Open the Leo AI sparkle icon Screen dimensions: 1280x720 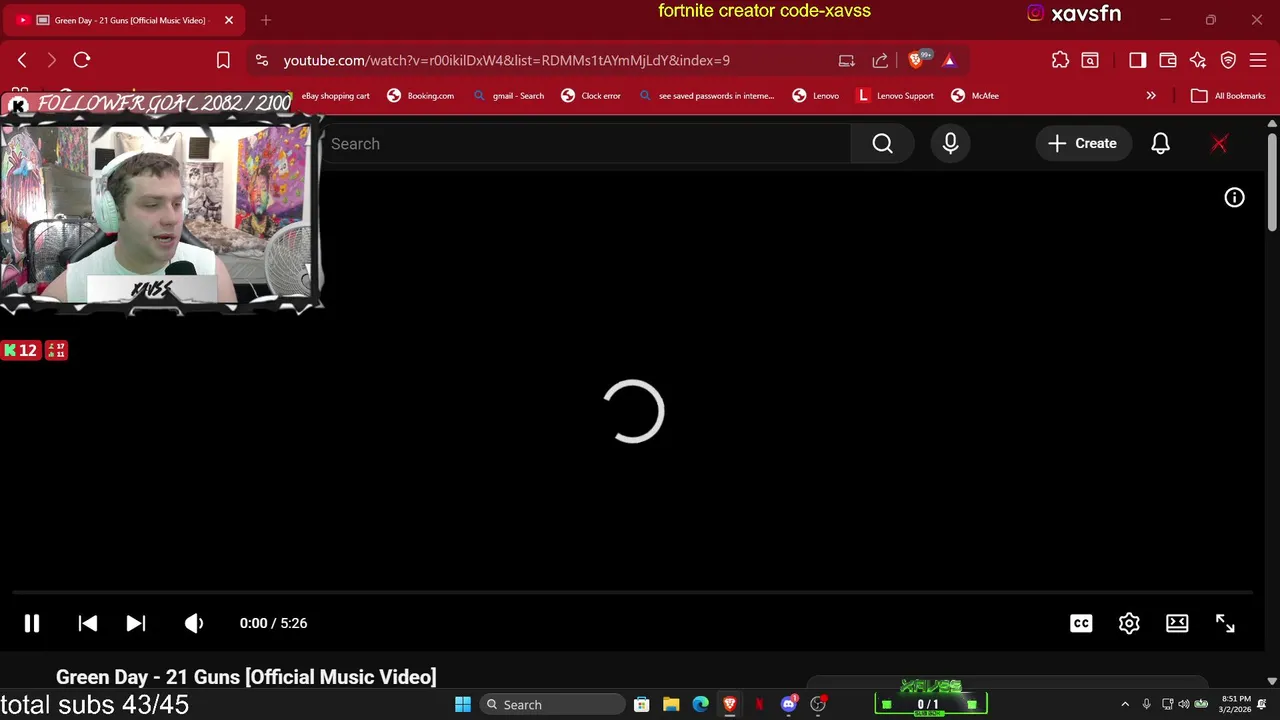click(x=1198, y=60)
